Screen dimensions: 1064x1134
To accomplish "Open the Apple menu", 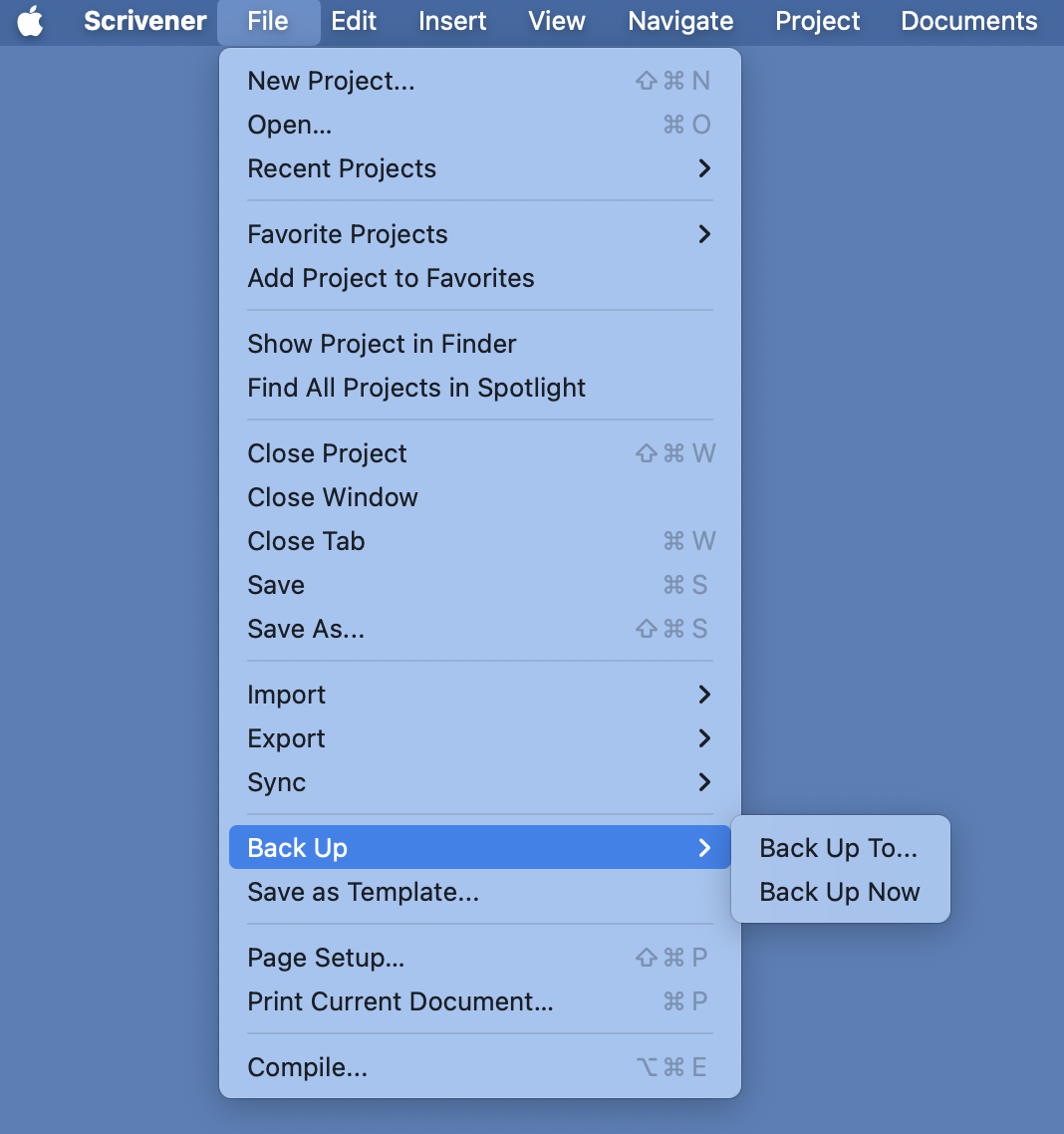I will point(30,21).
